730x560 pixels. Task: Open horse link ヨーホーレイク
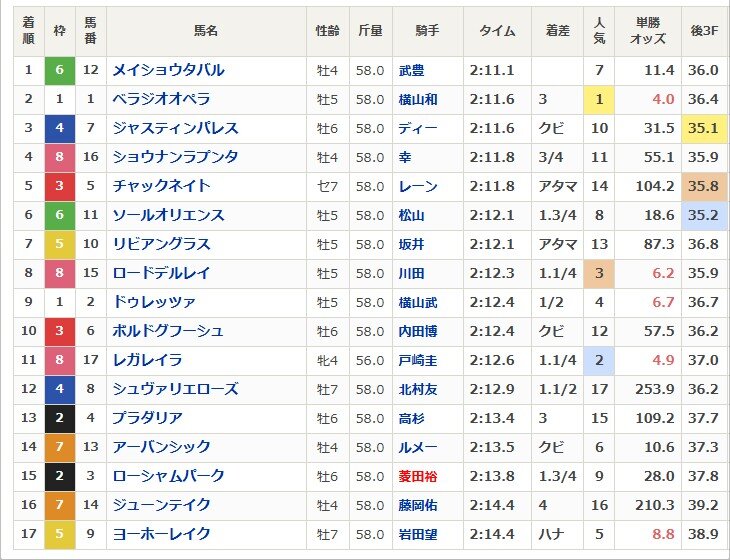162,534
